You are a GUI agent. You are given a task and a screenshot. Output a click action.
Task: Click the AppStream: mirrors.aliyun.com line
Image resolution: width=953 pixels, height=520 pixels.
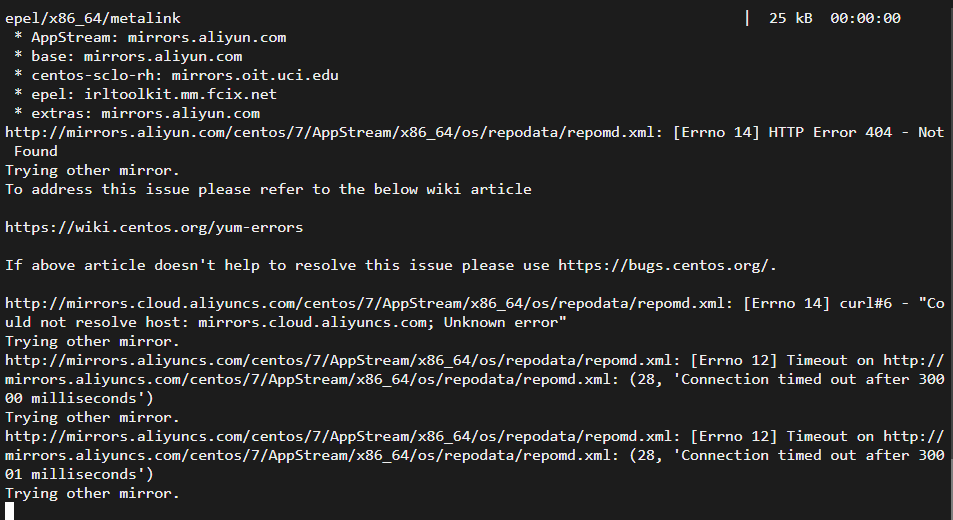pos(150,38)
